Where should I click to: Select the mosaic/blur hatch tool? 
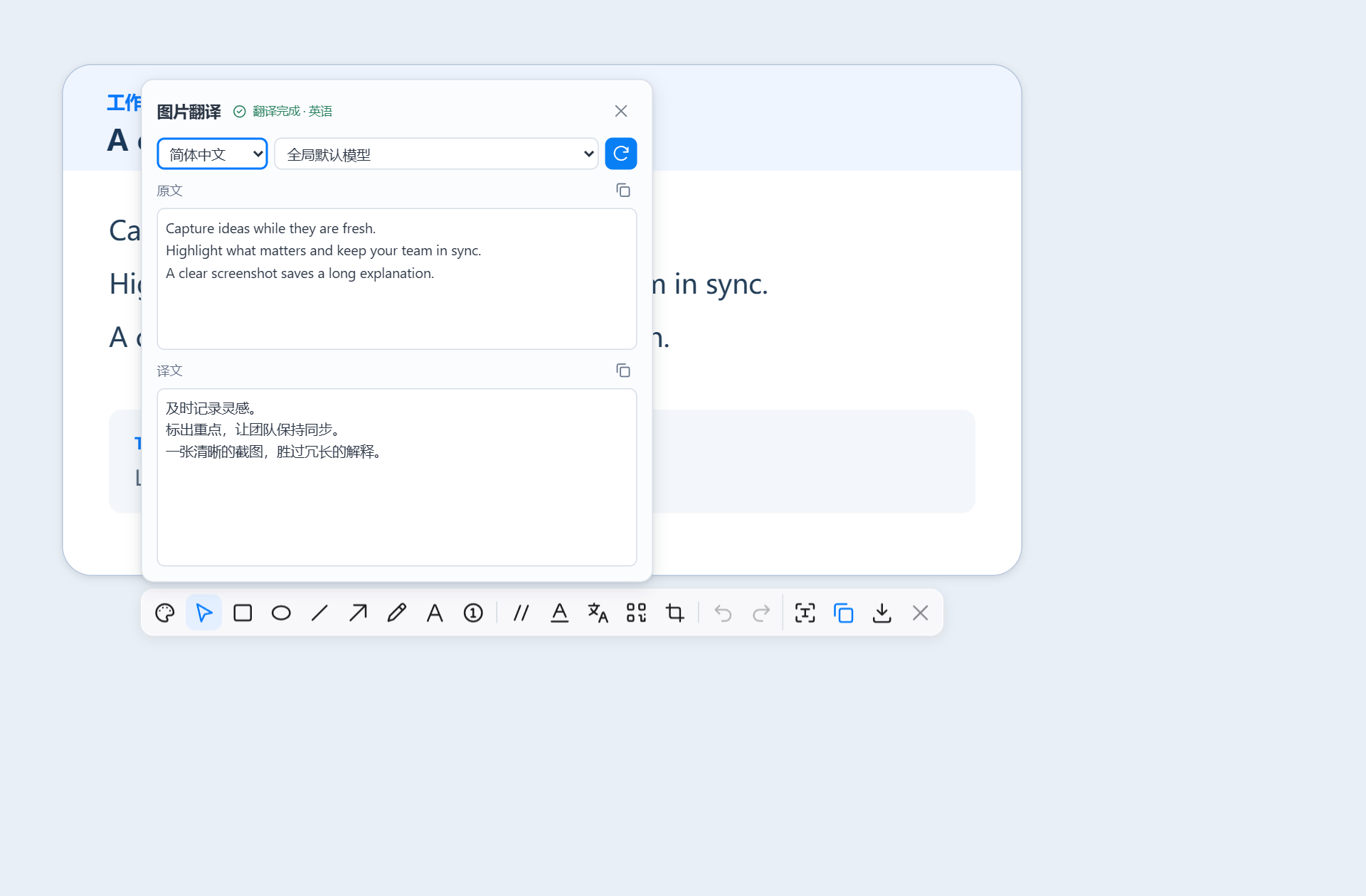coord(521,613)
